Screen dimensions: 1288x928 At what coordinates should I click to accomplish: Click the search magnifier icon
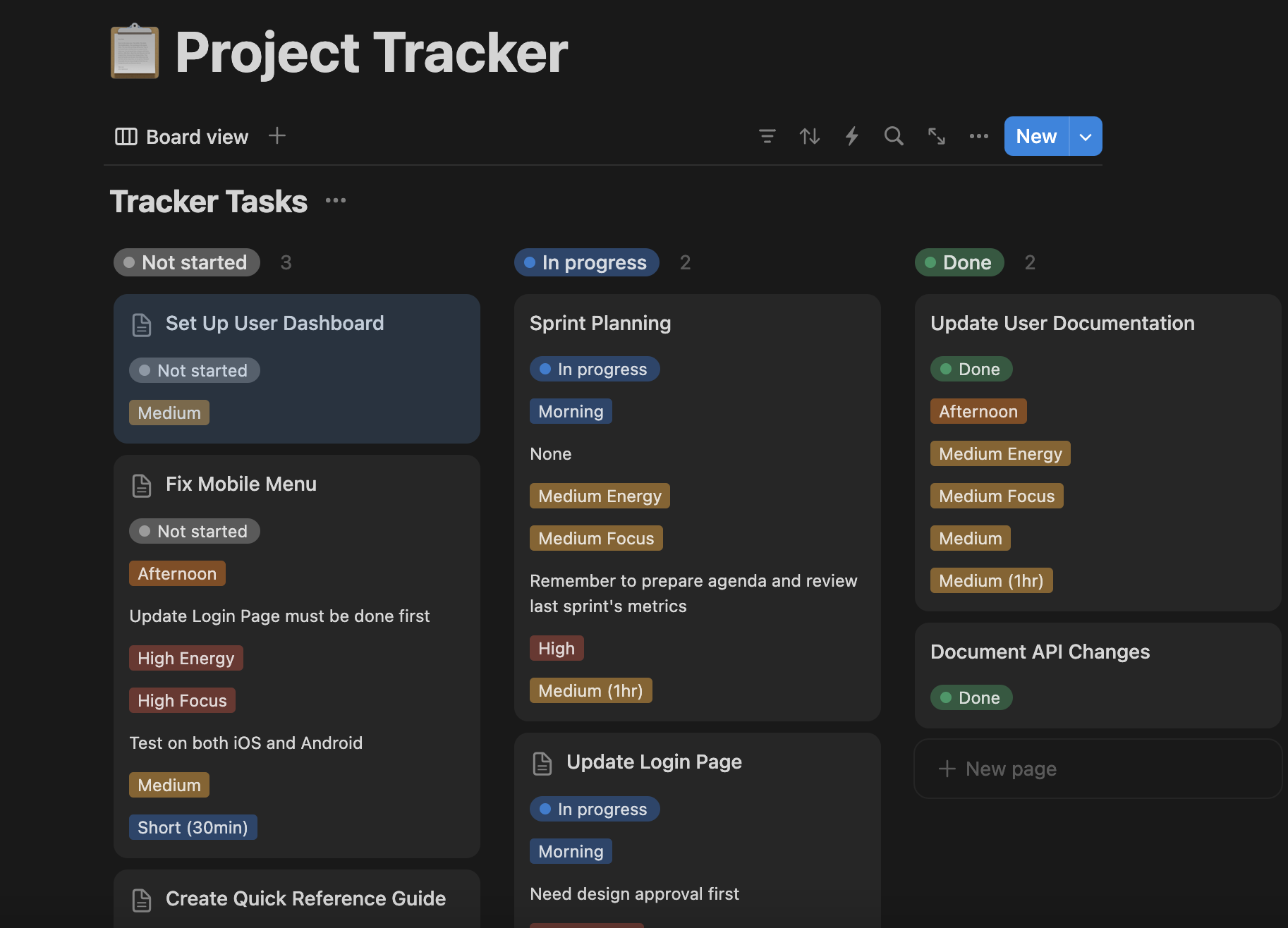pos(894,136)
